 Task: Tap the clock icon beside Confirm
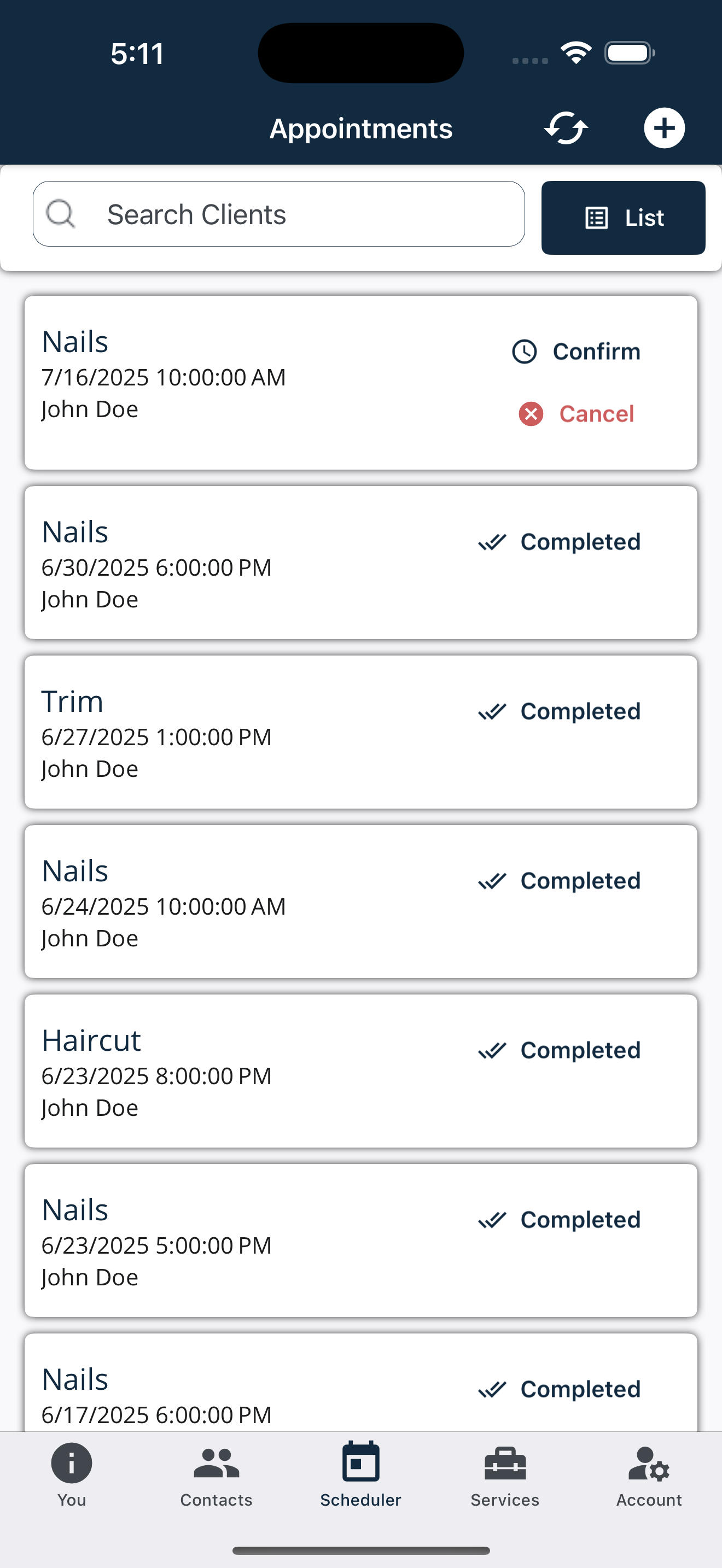[524, 351]
